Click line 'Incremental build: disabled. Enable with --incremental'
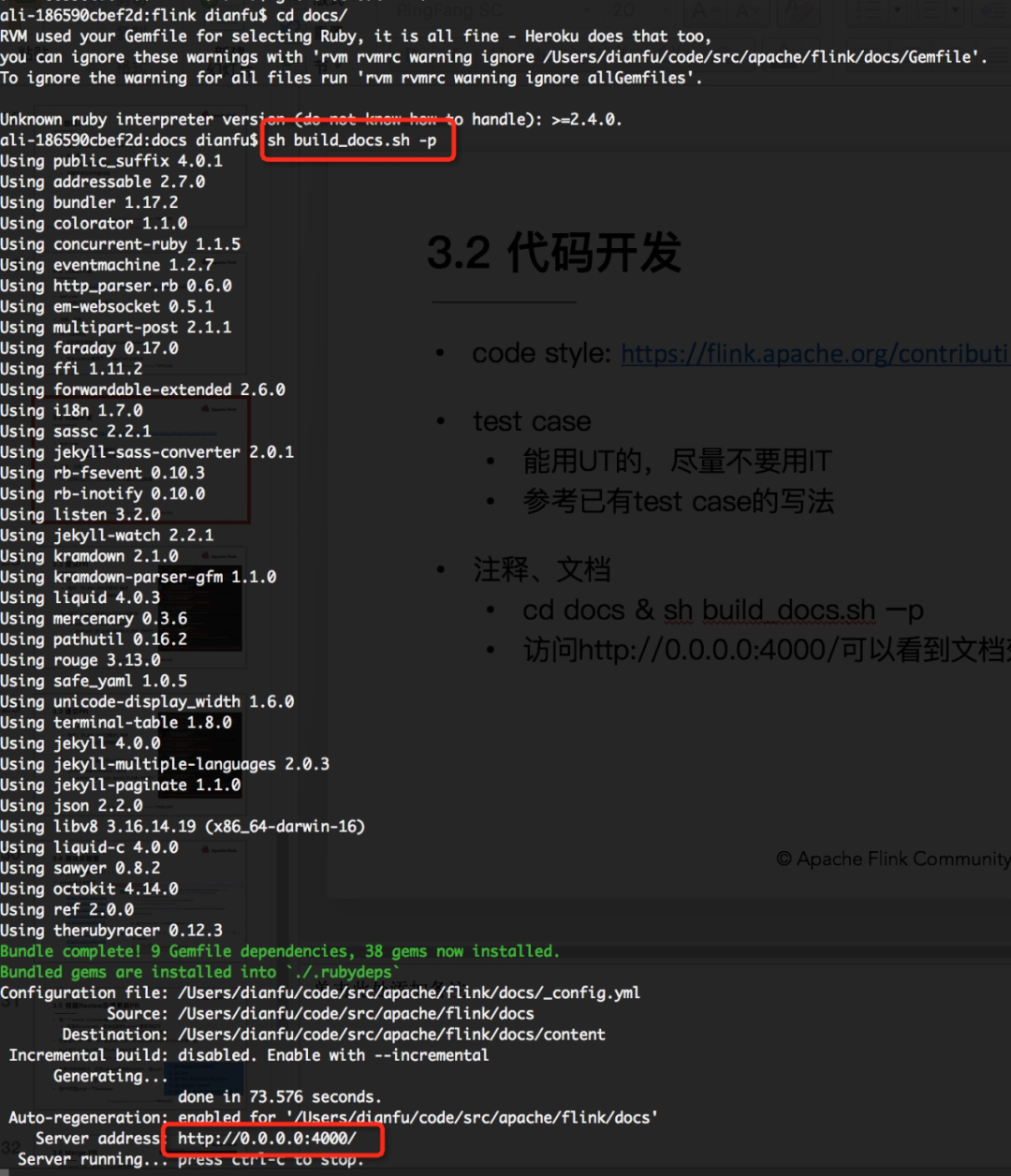 (249, 1054)
